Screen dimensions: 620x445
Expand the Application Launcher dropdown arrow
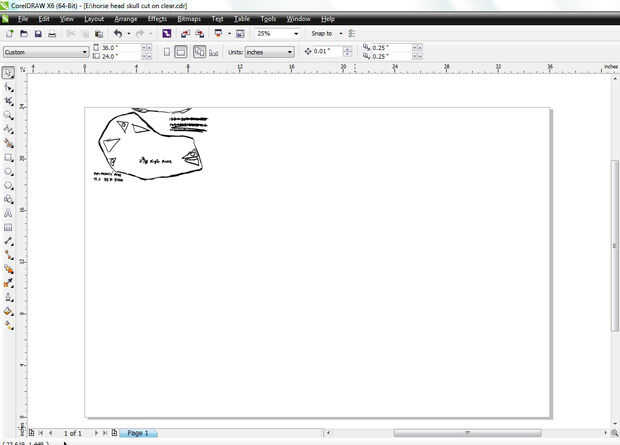click(229, 34)
